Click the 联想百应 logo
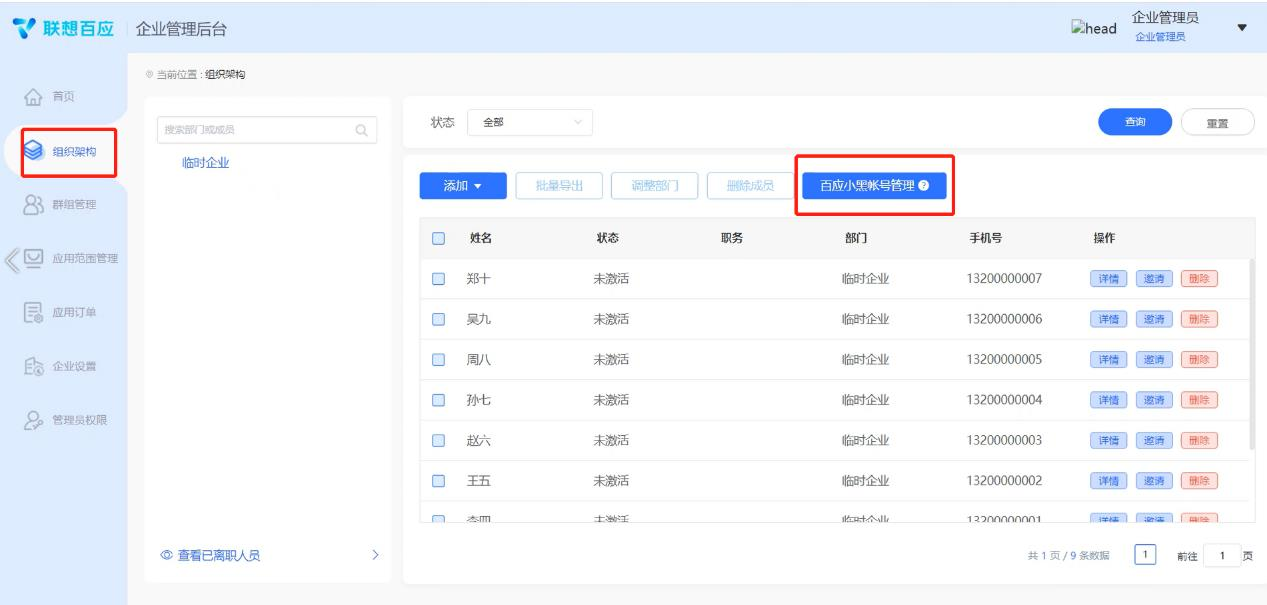Screen dimensions: 1267x605 pos(63,28)
